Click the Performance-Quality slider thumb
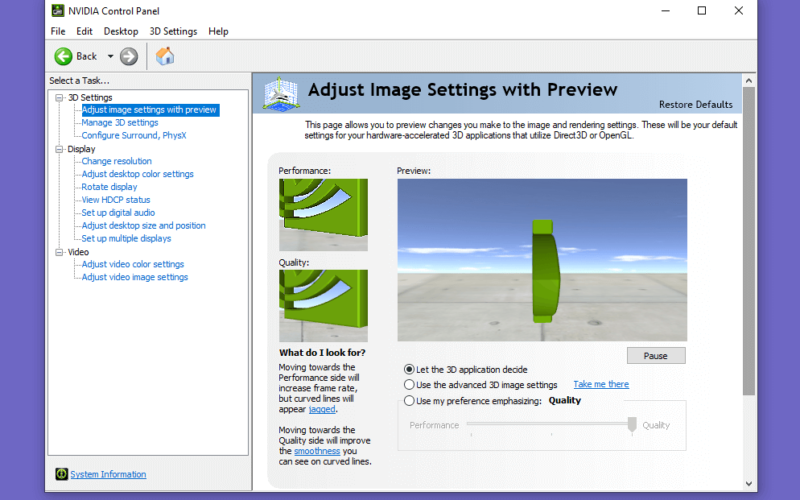 click(632, 424)
